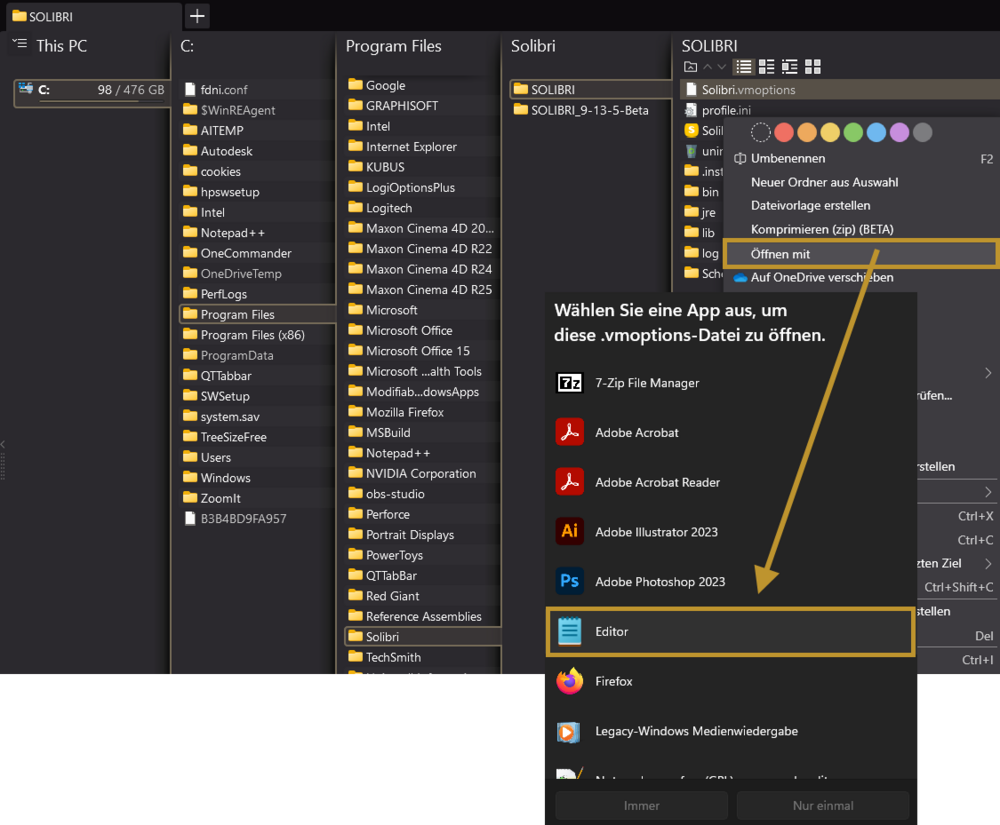
Task: Choose Komprimieren (zip) (BETA)
Action: tap(862, 230)
